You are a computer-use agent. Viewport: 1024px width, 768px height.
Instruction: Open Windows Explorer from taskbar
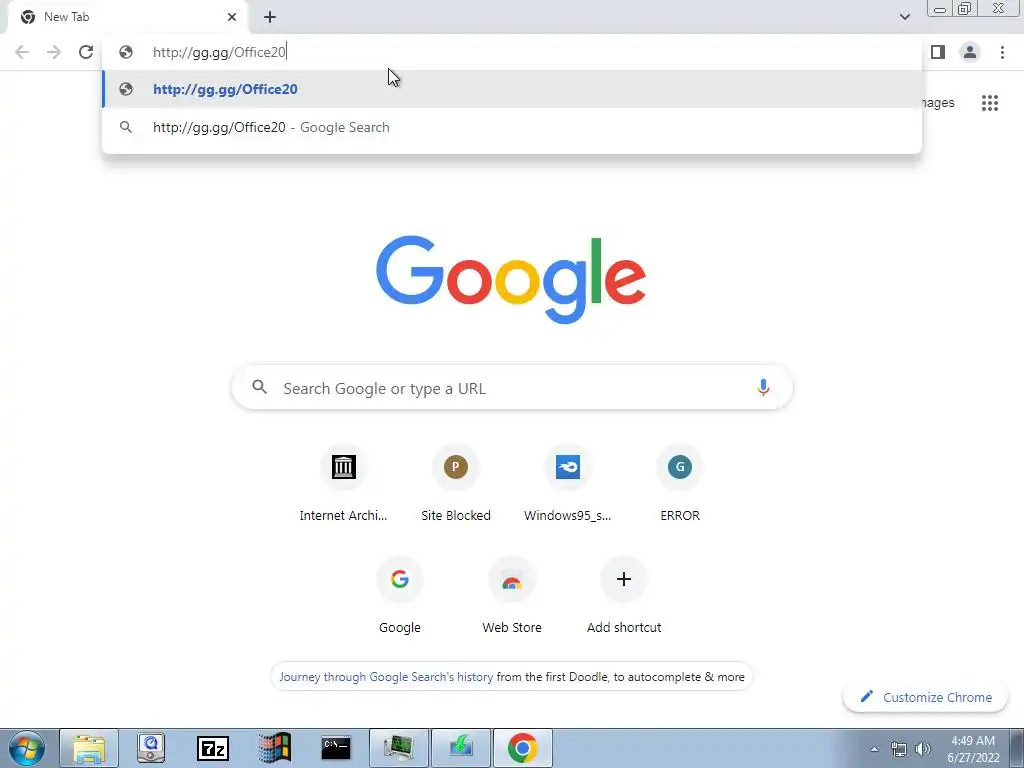tap(89, 748)
